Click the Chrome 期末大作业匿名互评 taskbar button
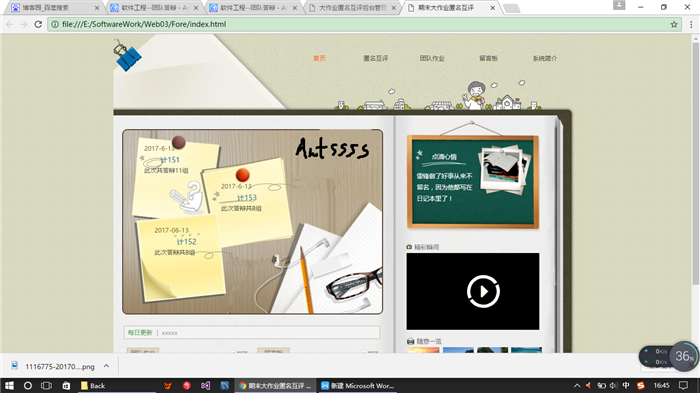Image resolution: width=700 pixels, height=393 pixels. coord(275,385)
